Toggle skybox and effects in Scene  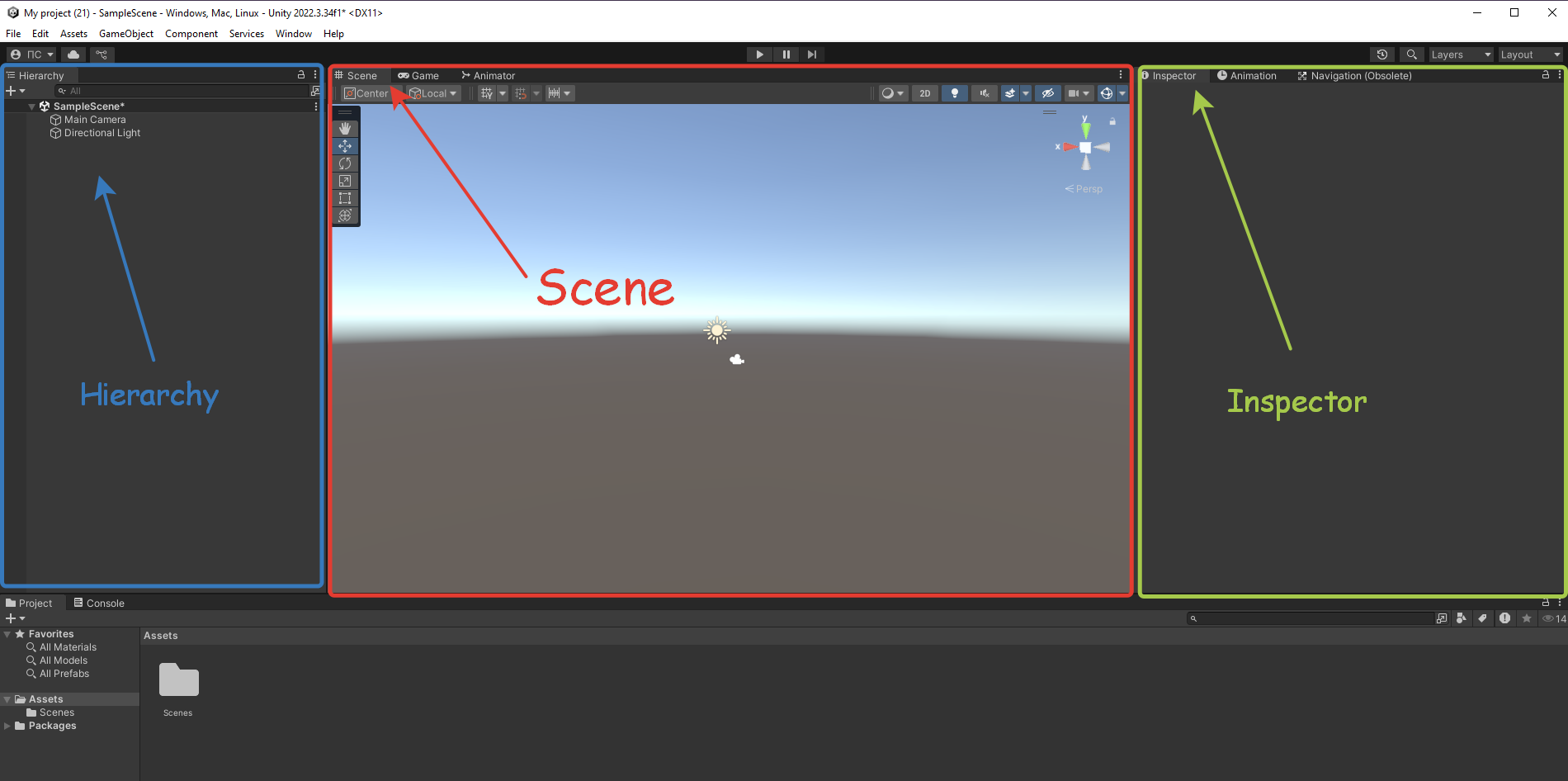[1010, 93]
